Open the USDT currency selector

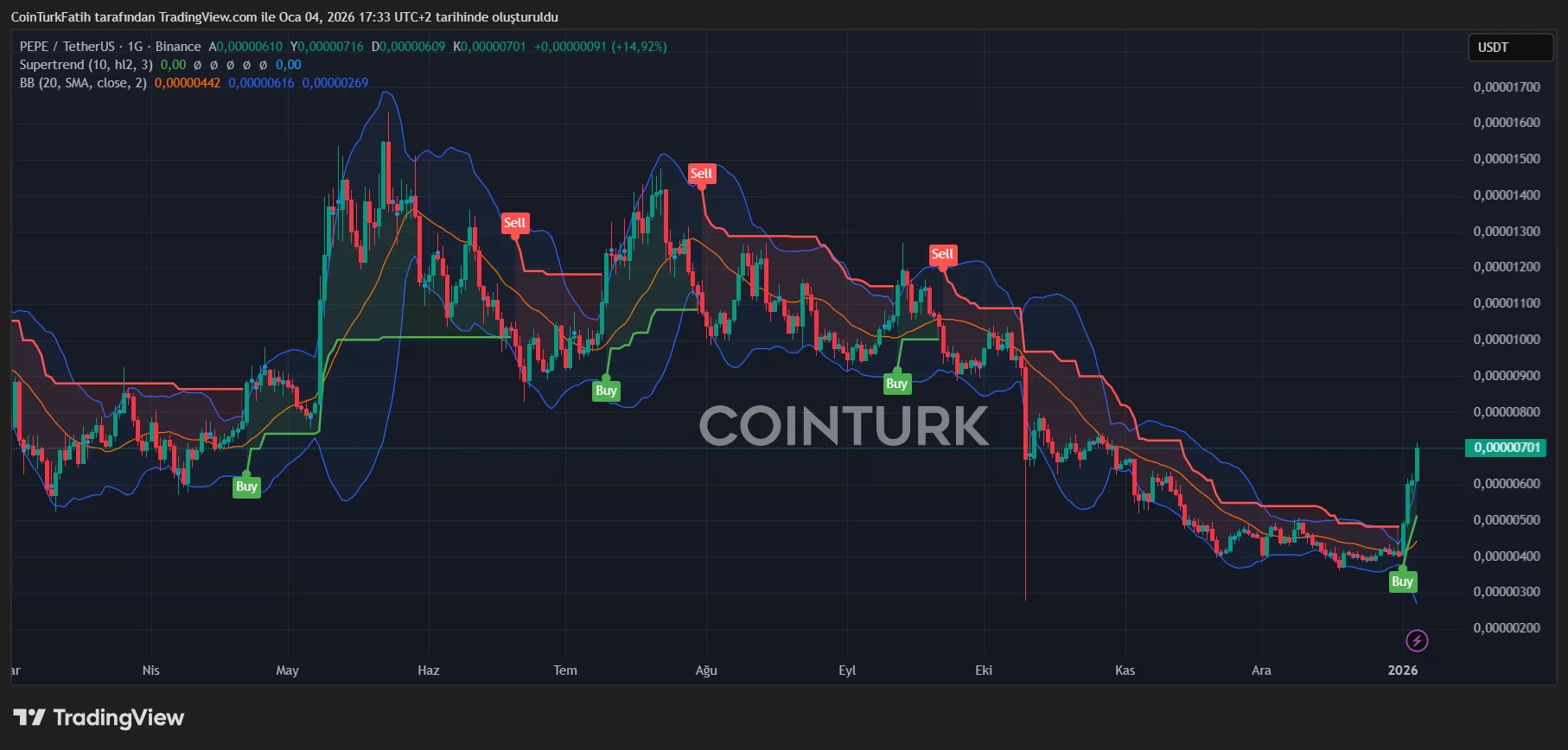click(x=1509, y=48)
